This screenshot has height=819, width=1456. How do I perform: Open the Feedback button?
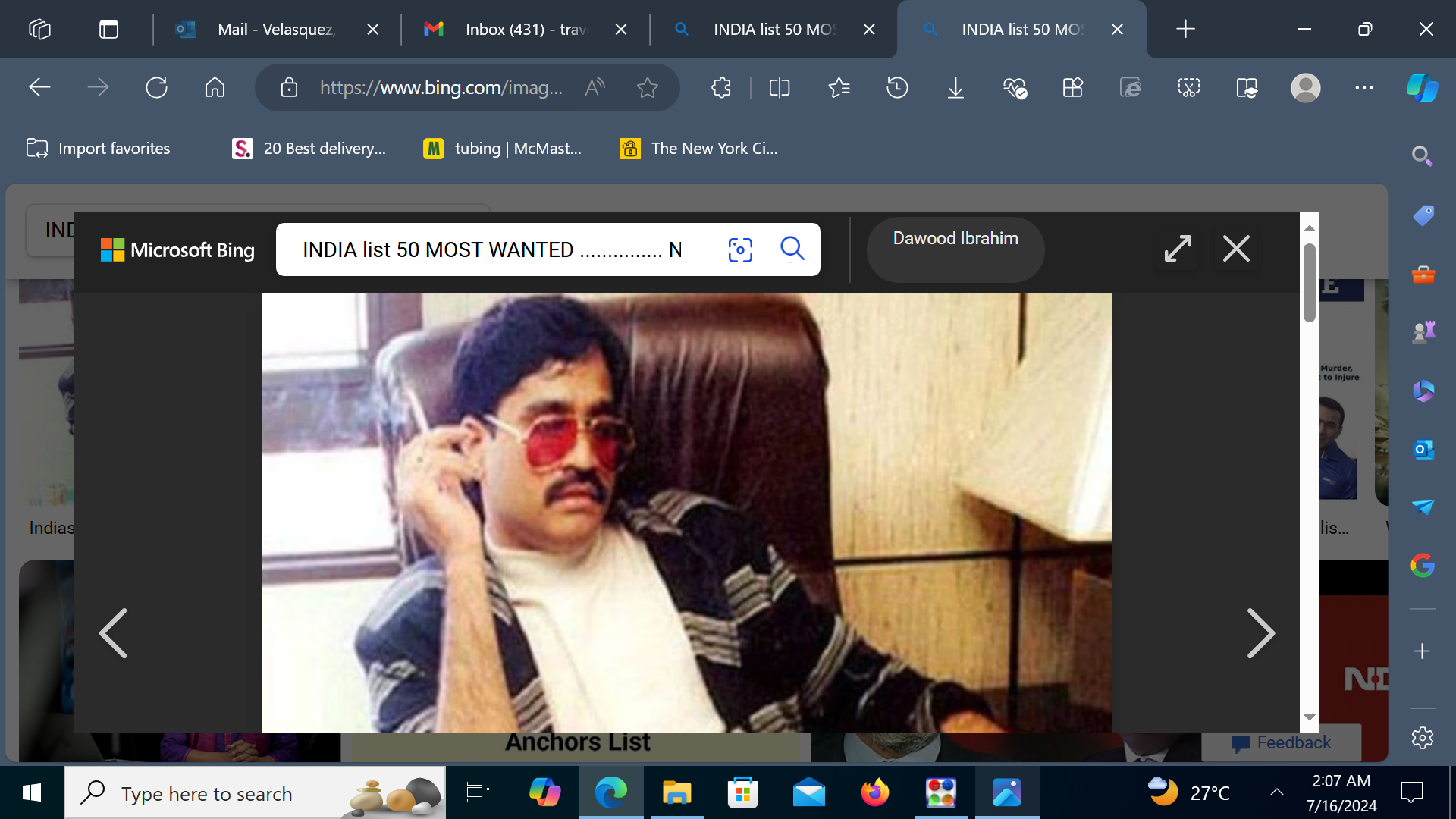click(1282, 743)
